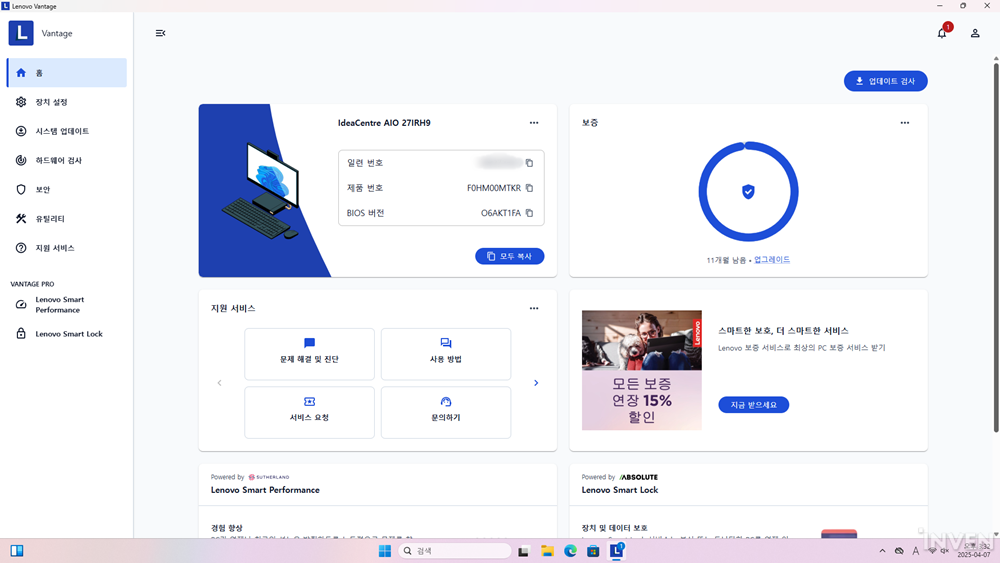Click the IdeaCentre computer illustration
Screen dimensions: 1000x563
[x=261, y=191]
